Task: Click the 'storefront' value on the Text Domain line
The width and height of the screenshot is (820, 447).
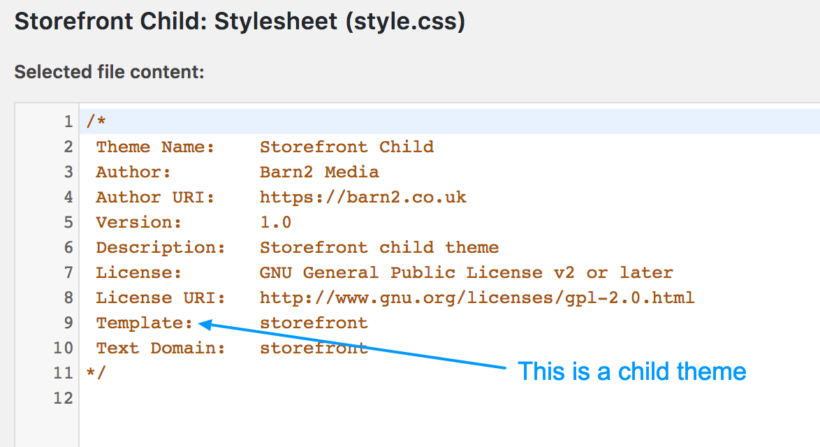Action: pos(314,347)
